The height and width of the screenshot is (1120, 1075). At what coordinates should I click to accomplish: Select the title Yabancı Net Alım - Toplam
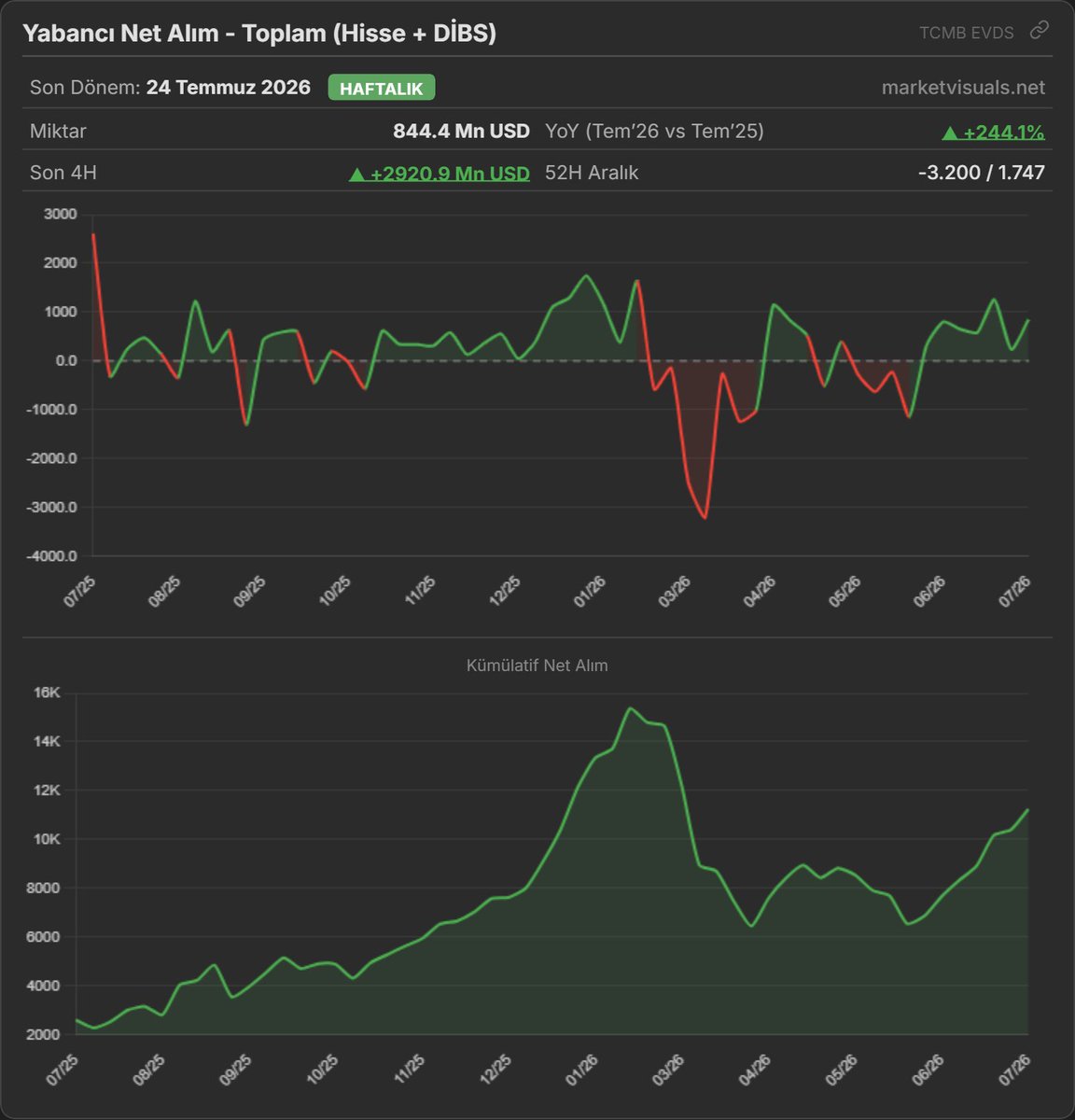(x=259, y=33)
